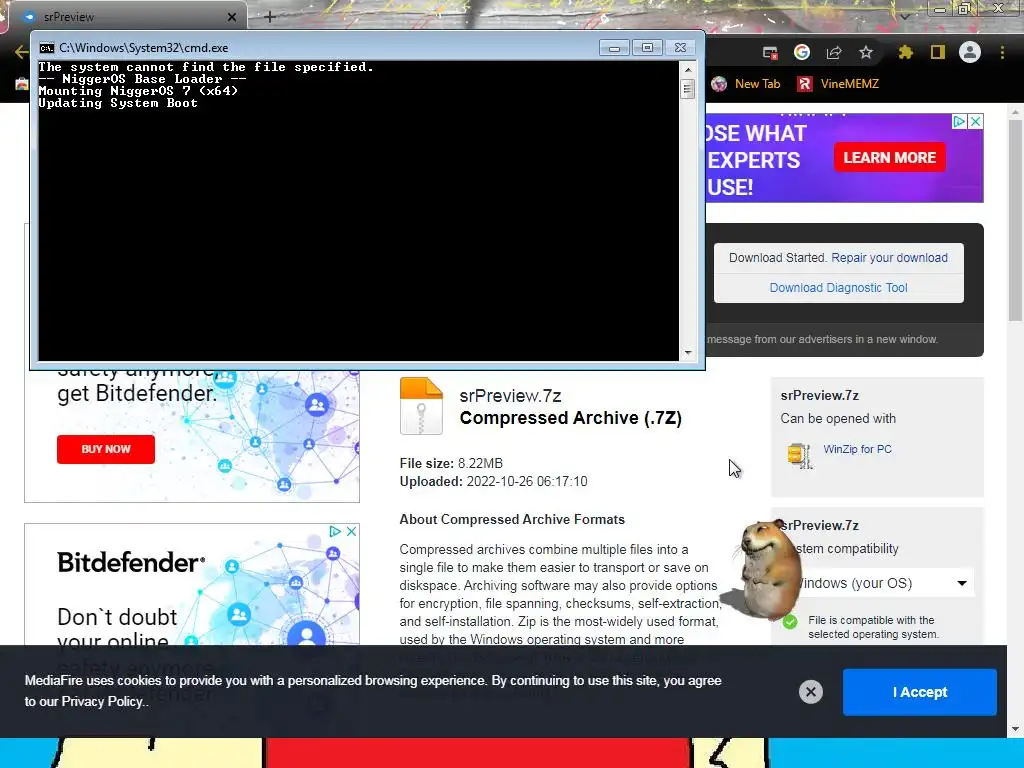Click the 'Can be opened with' label

coord(838,419)
